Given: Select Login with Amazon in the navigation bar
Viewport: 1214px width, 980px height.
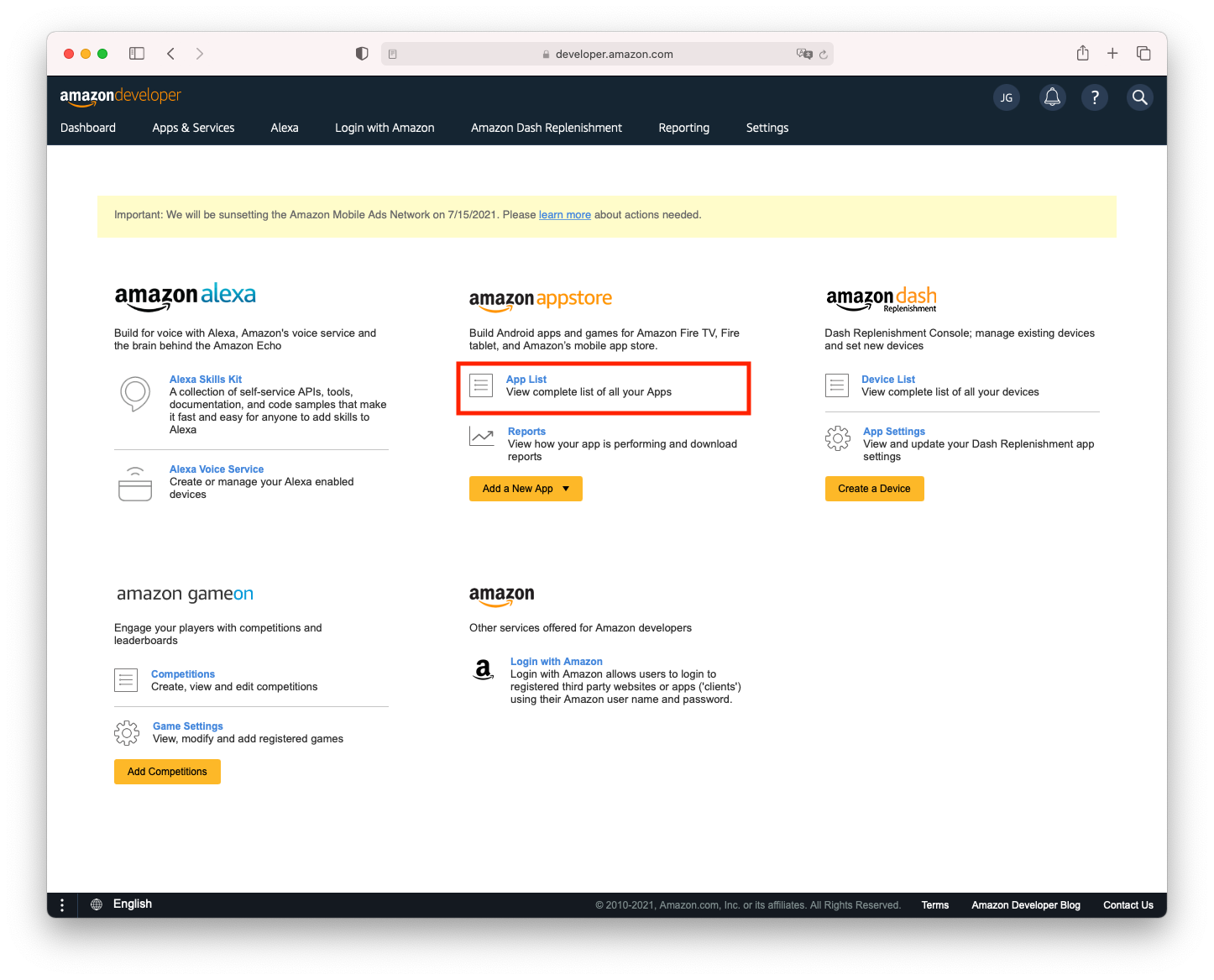Looking at the screenshot, I should 385,128.
